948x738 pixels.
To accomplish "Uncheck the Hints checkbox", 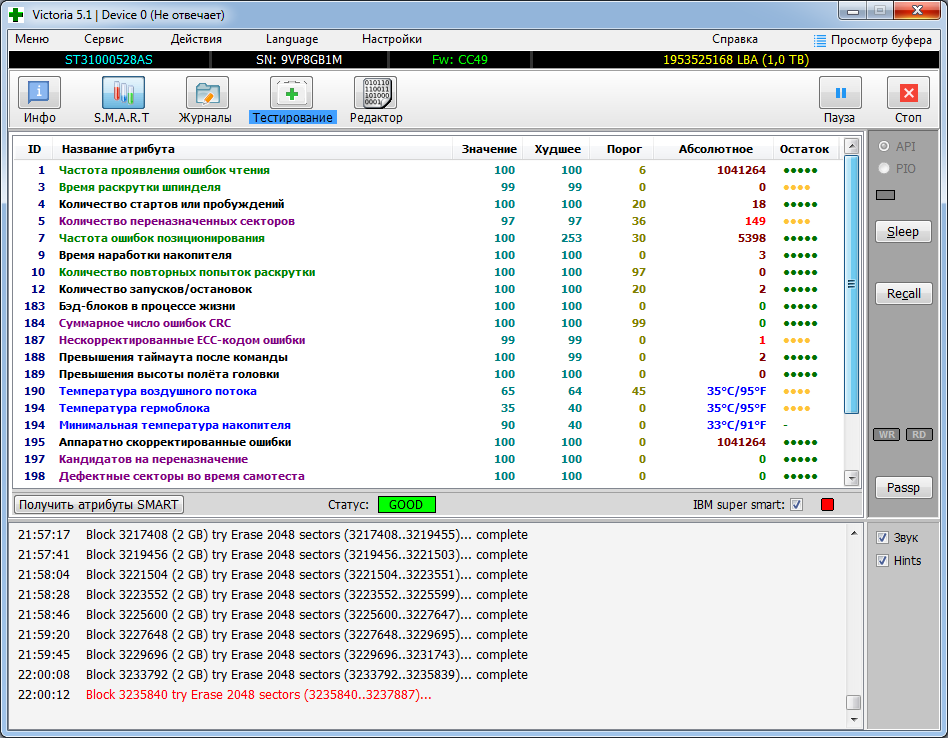I will coord(882,561).
